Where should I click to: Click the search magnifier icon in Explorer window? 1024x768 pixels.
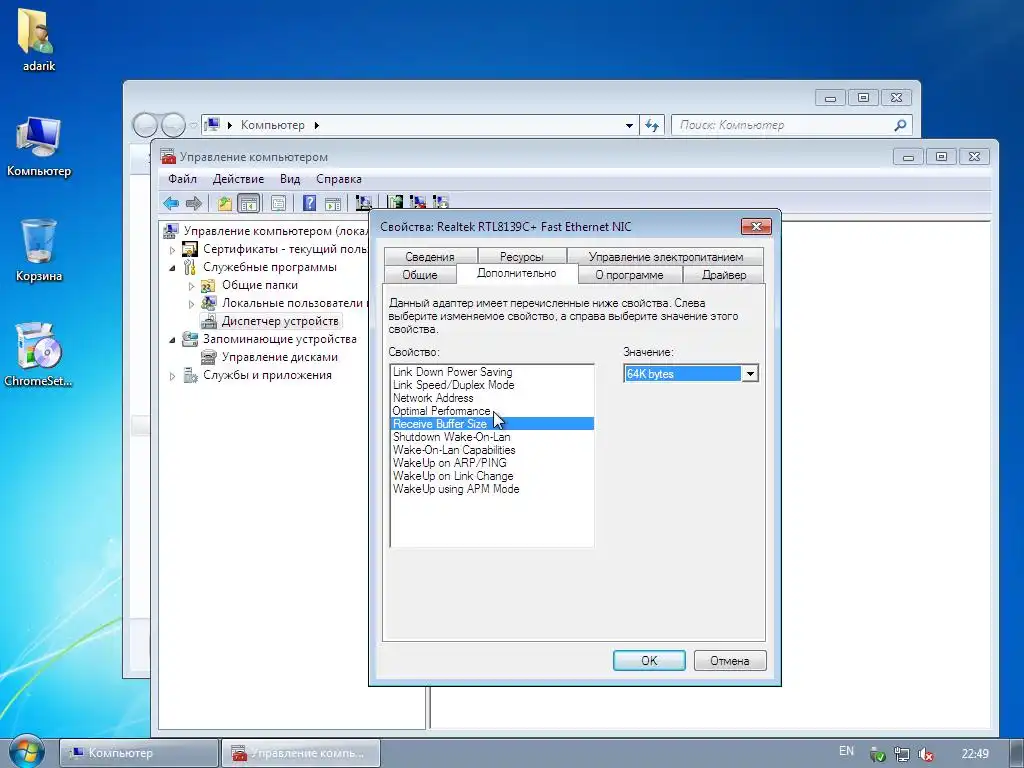(900, 125)
